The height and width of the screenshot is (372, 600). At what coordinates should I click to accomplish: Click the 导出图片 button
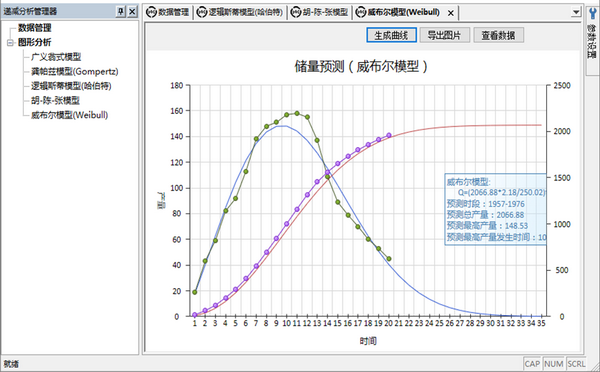click(x=444, y=35)
